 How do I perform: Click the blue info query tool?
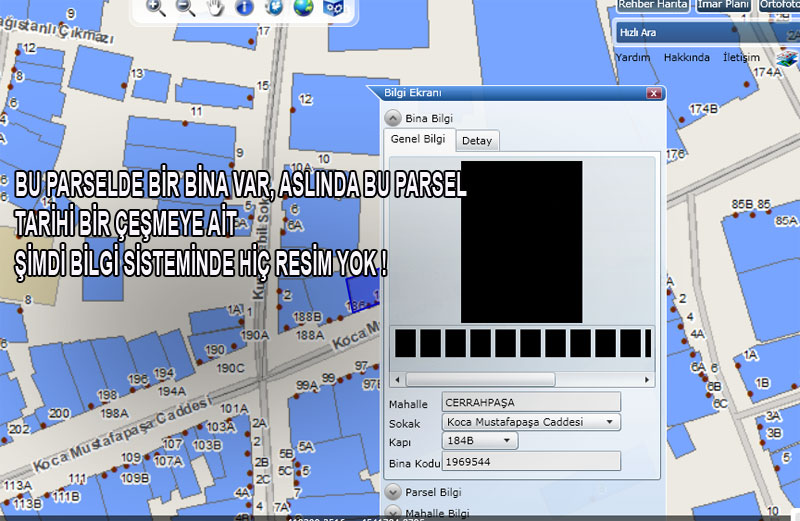click(244, 8)
